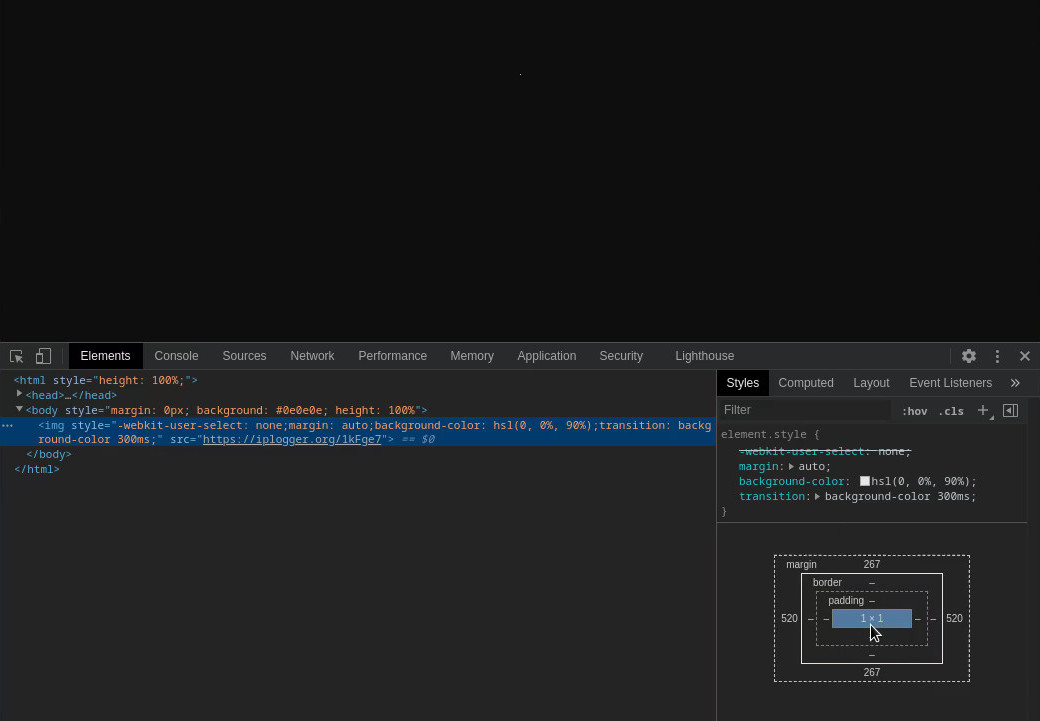The height and width of the screenshot is (721, 1040).
Task: Open the DevTools three-dot customize menu
Action: [x=997, y=356]
